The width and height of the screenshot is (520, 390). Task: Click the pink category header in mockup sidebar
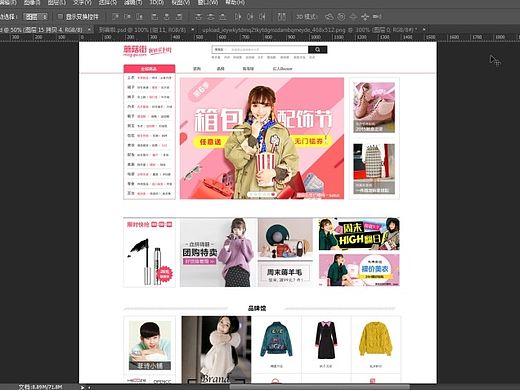(149, 69)
